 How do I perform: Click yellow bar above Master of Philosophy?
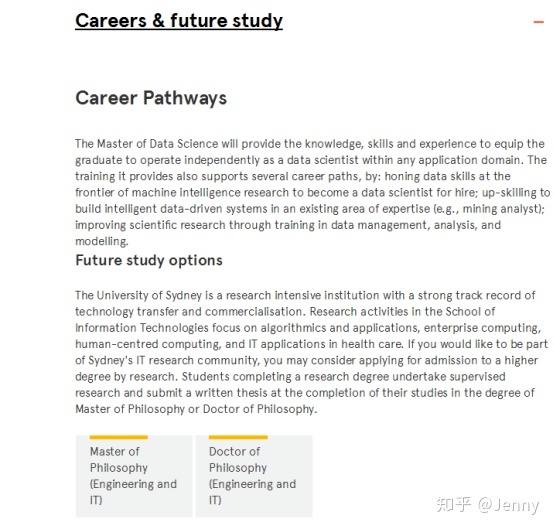[x=119, y=437]
